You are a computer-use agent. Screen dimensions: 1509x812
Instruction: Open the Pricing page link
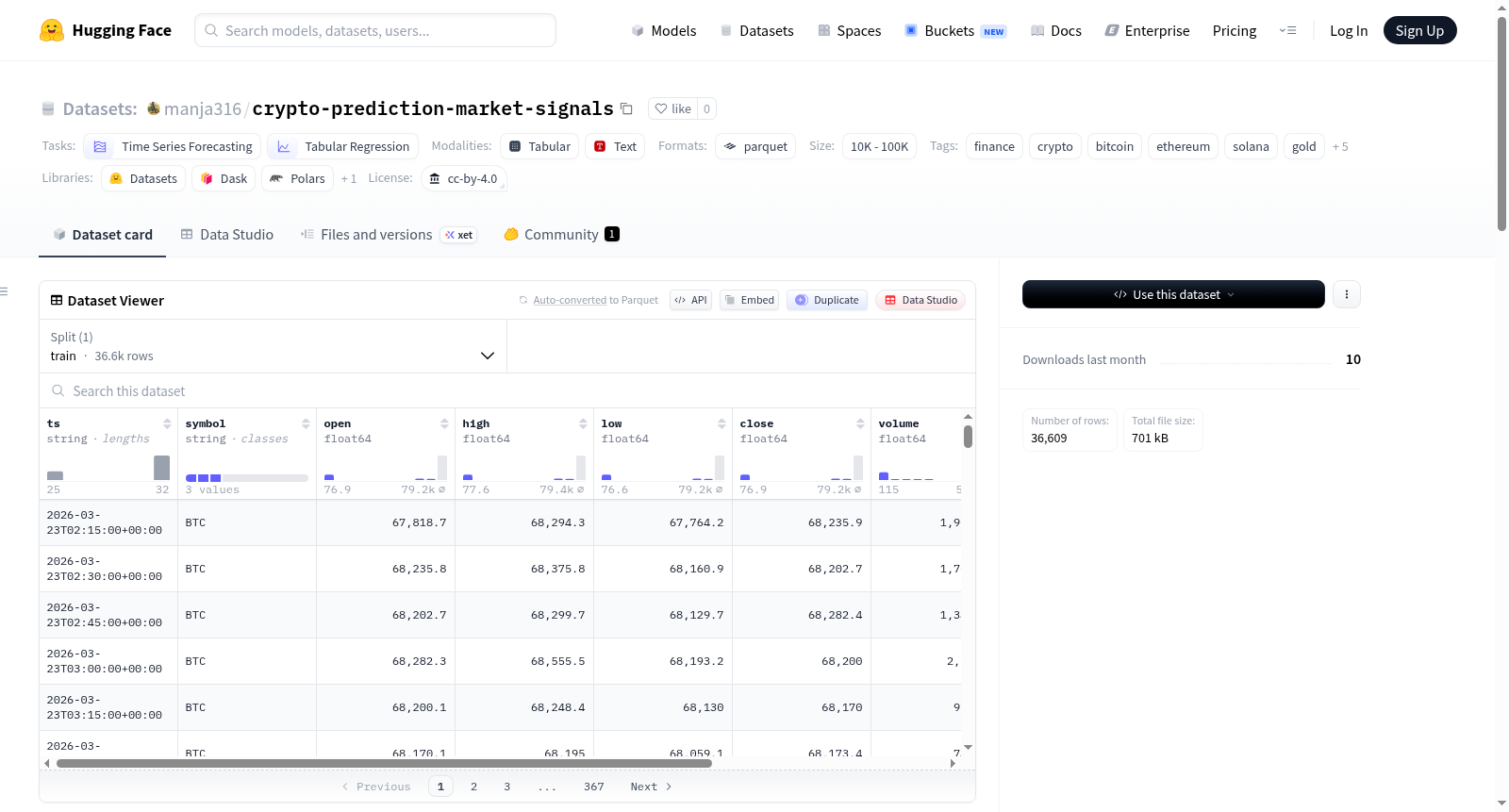(1235, 30)
